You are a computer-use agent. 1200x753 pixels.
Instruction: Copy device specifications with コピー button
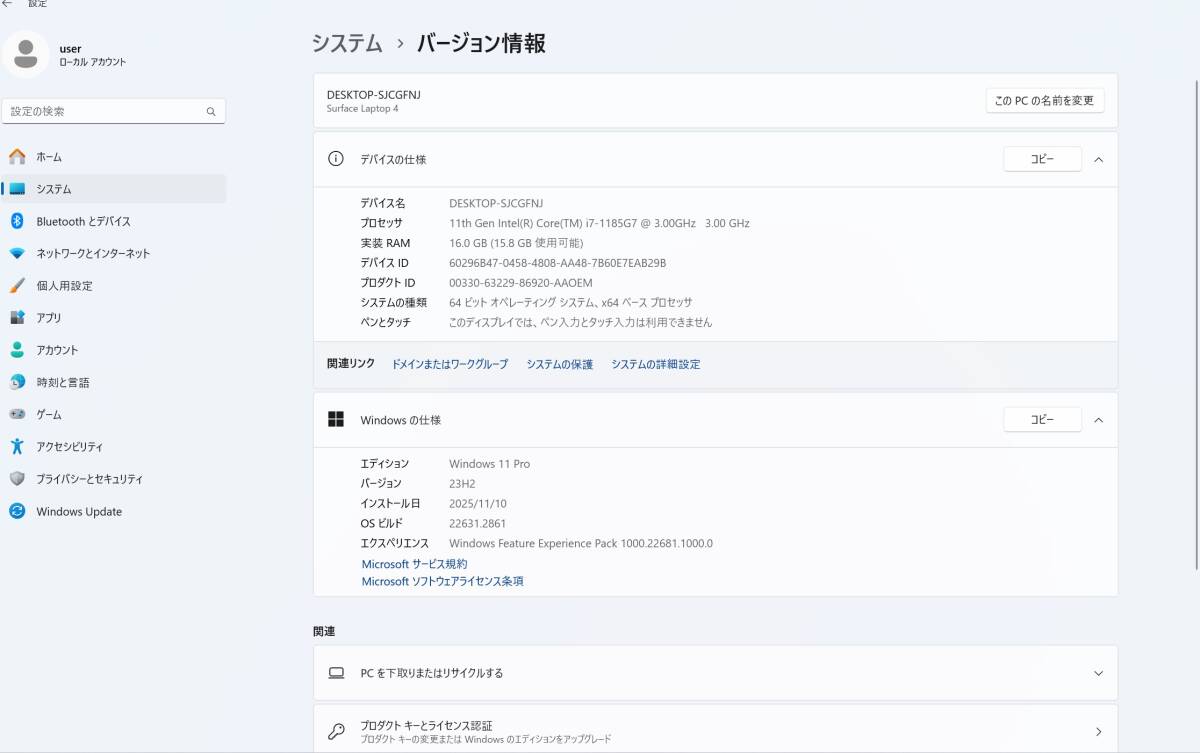point(1042,159)
